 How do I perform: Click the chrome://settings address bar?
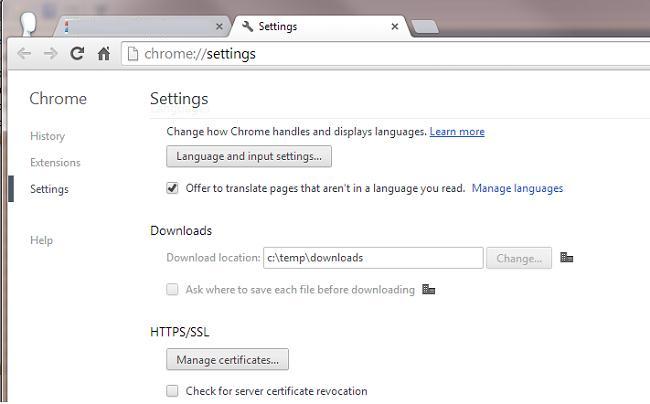pos(386,54)
